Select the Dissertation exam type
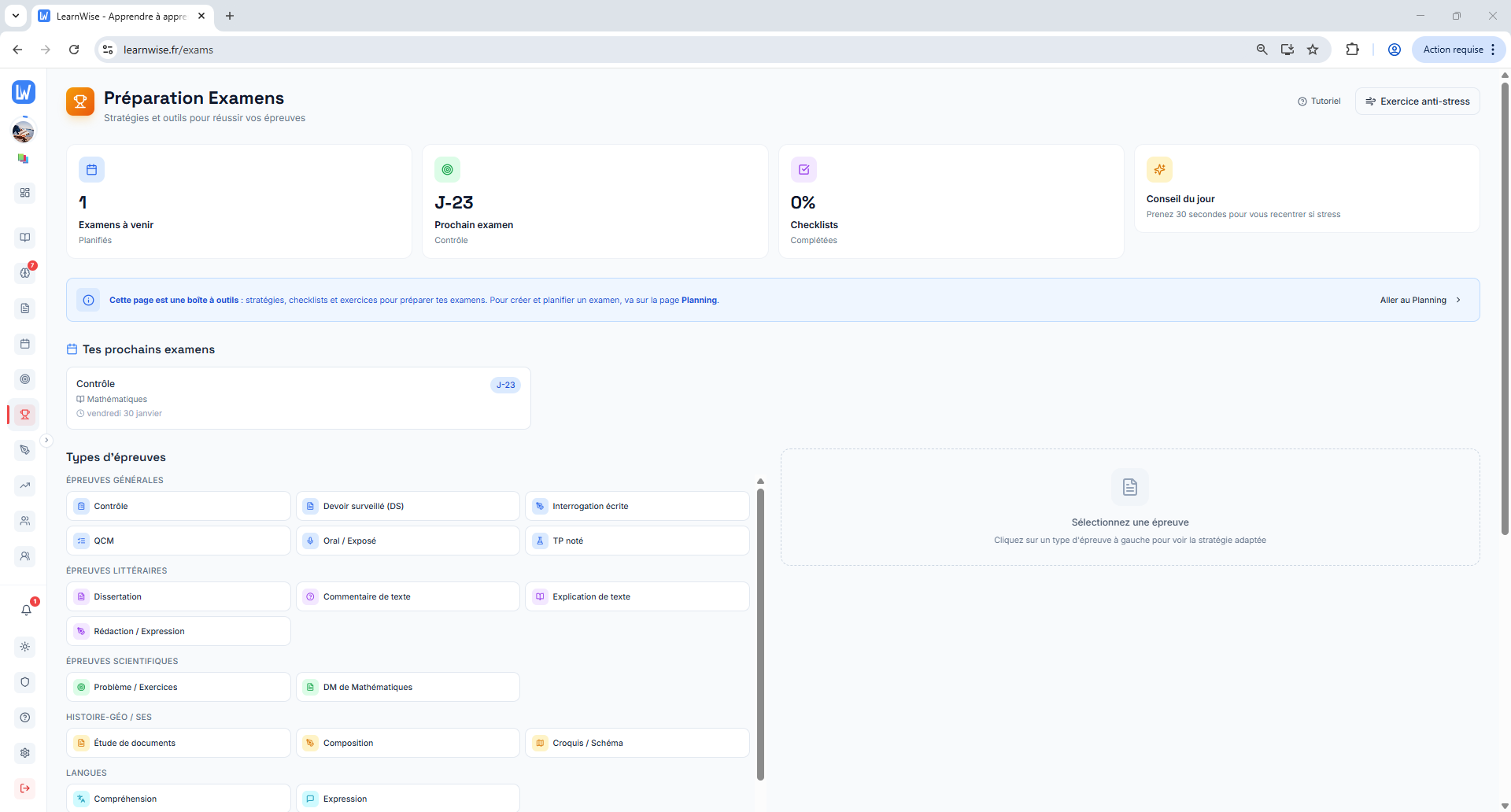Image resolution: width=1511 pixels, height=812 pixels. pos(179,596)
